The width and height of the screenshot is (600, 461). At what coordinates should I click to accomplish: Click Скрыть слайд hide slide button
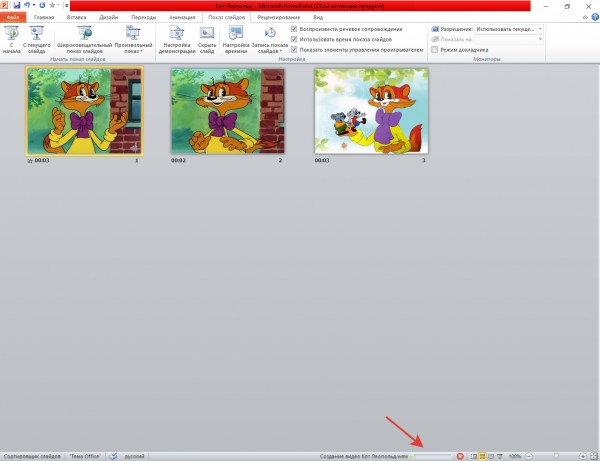(x=207, y=39)
